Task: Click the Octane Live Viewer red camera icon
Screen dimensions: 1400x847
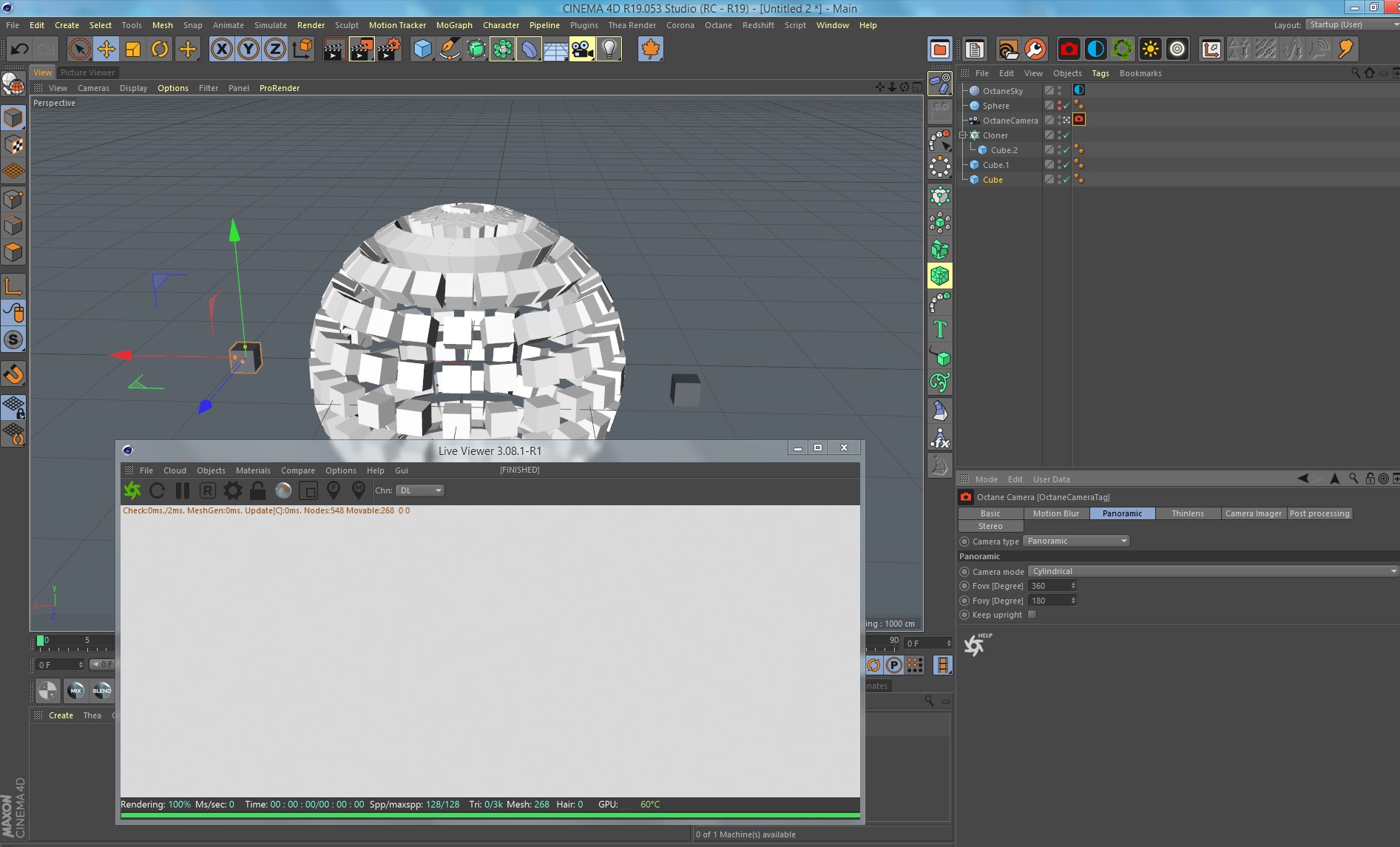Action: tap(1069, 50)
